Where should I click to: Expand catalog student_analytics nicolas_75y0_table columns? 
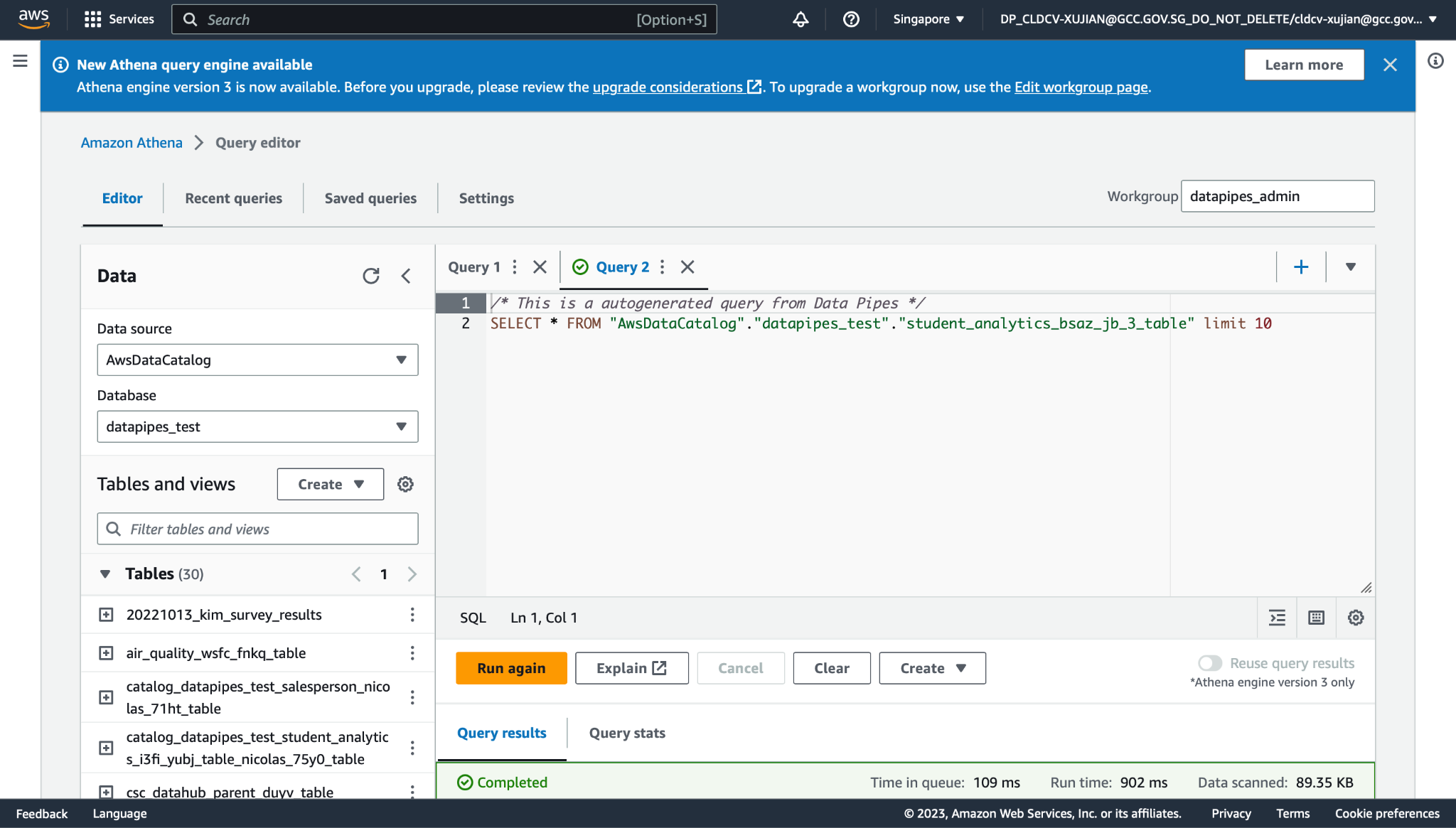click(x=106, y=748)
